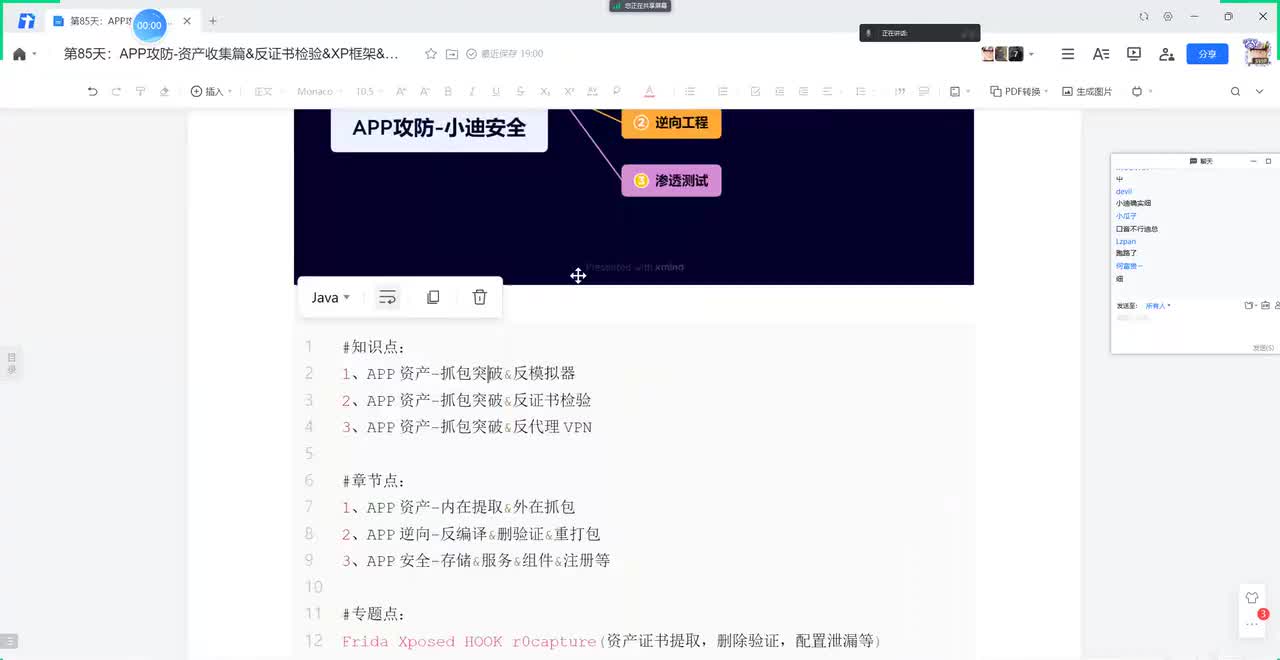Toggle bold formatting

(x=447, y=91)
